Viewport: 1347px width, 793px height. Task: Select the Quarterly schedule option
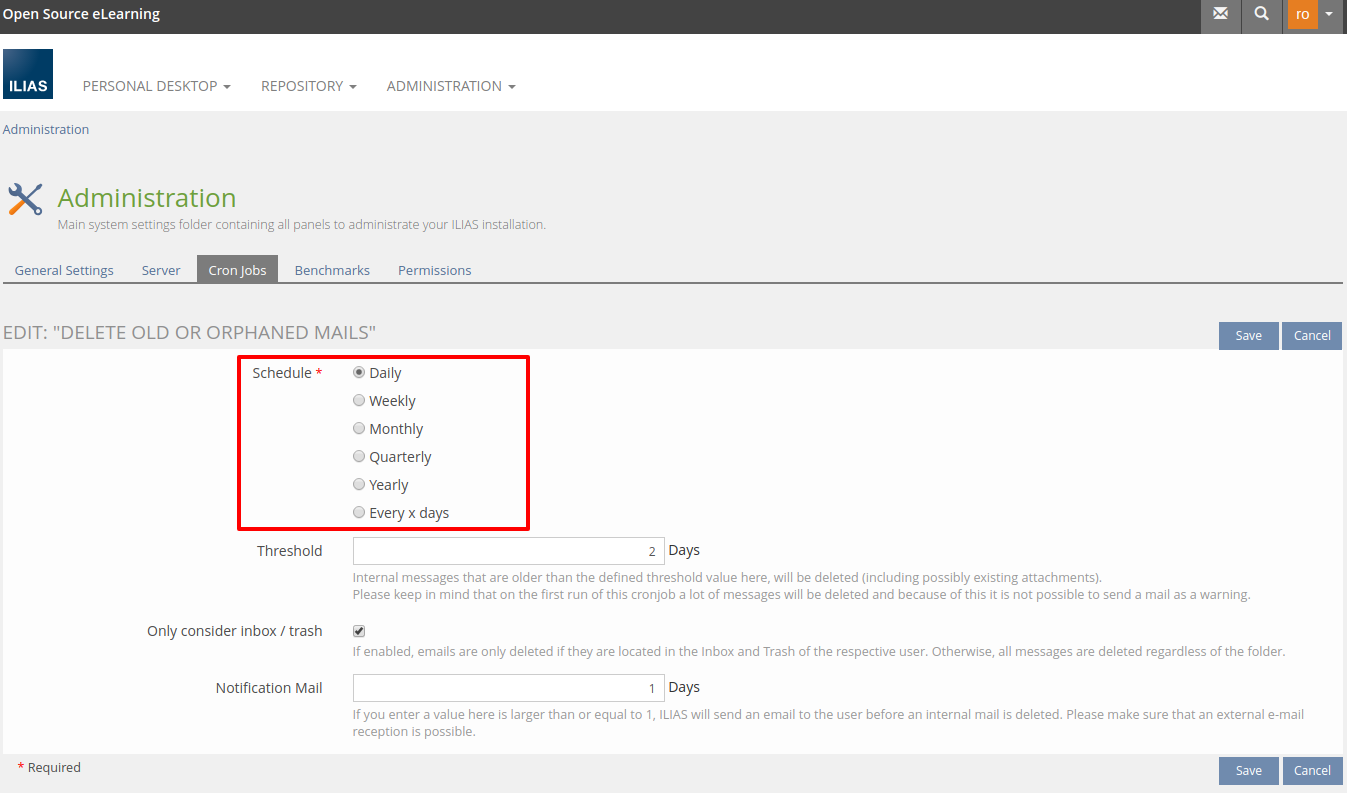359,456
